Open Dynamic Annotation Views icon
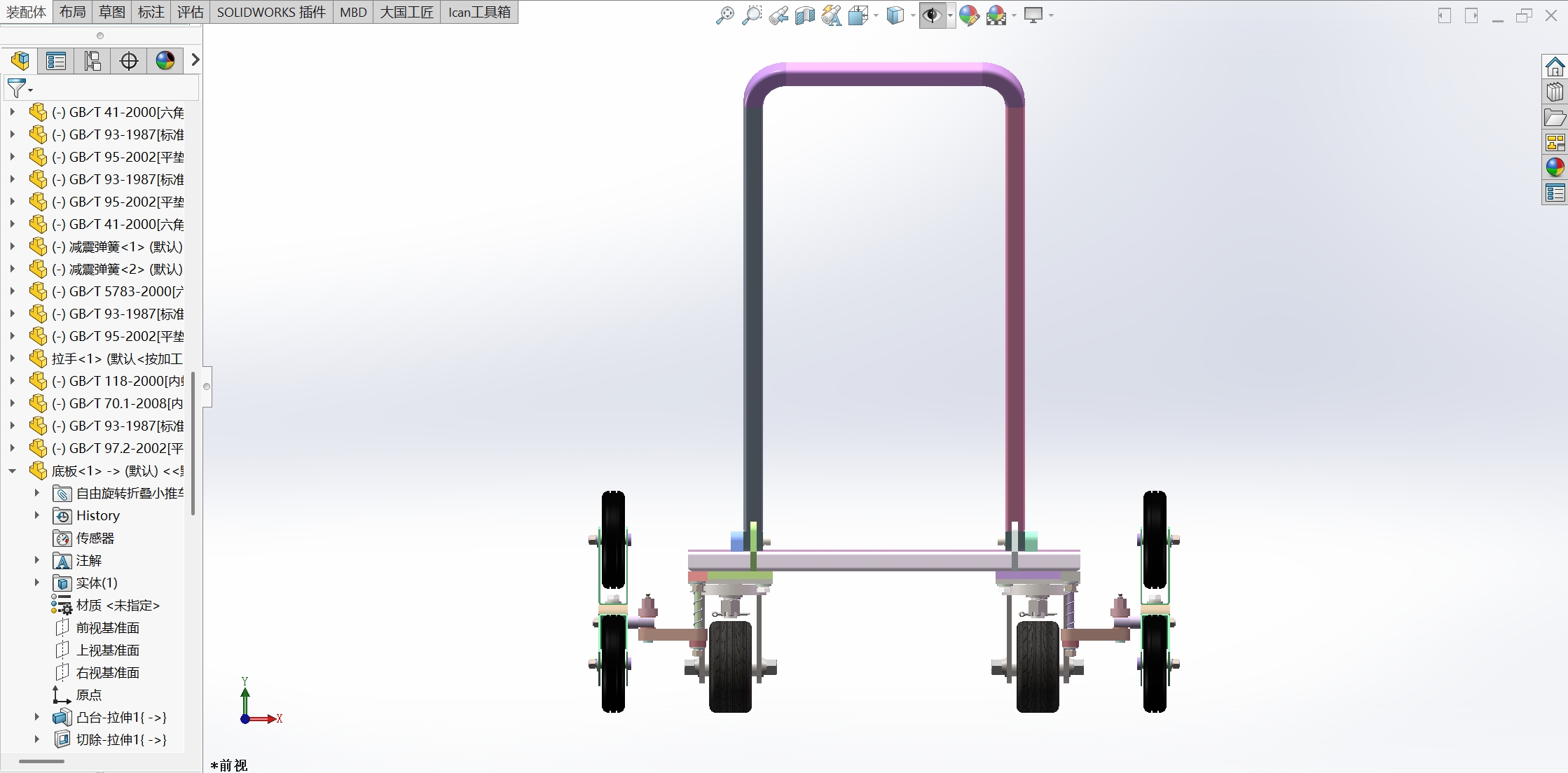The width and height of the screenshot is (1568, 773). pyautogui.click(x=832, y=15)
